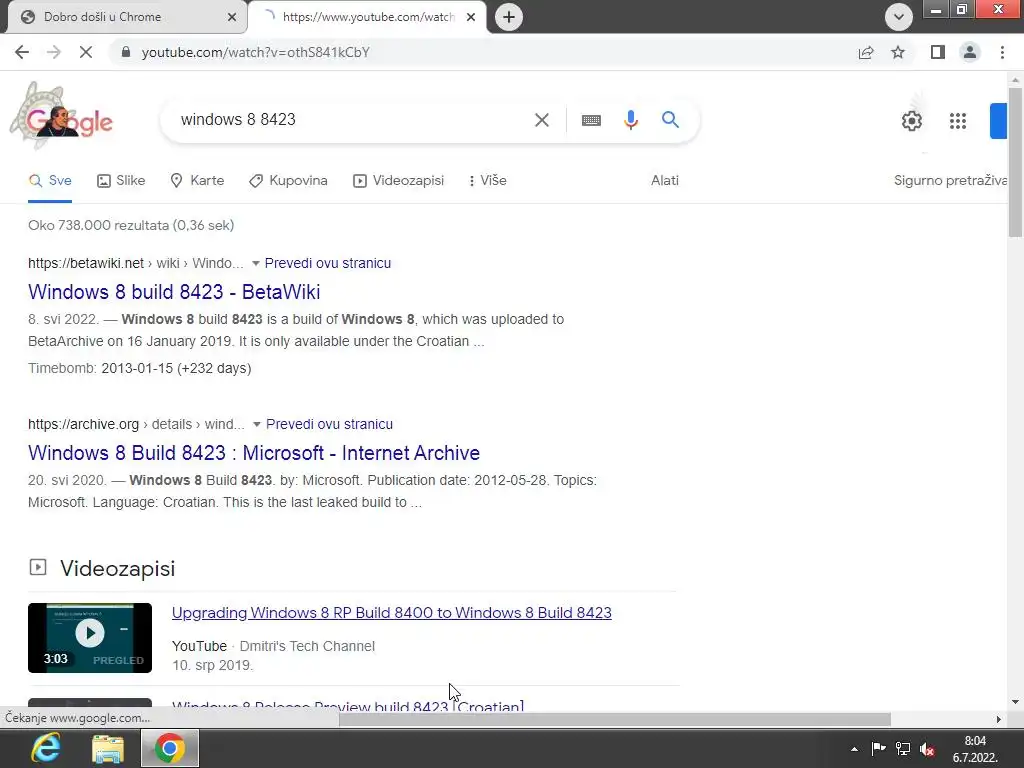Click the blue sign-in button

(x=999, y=121)
